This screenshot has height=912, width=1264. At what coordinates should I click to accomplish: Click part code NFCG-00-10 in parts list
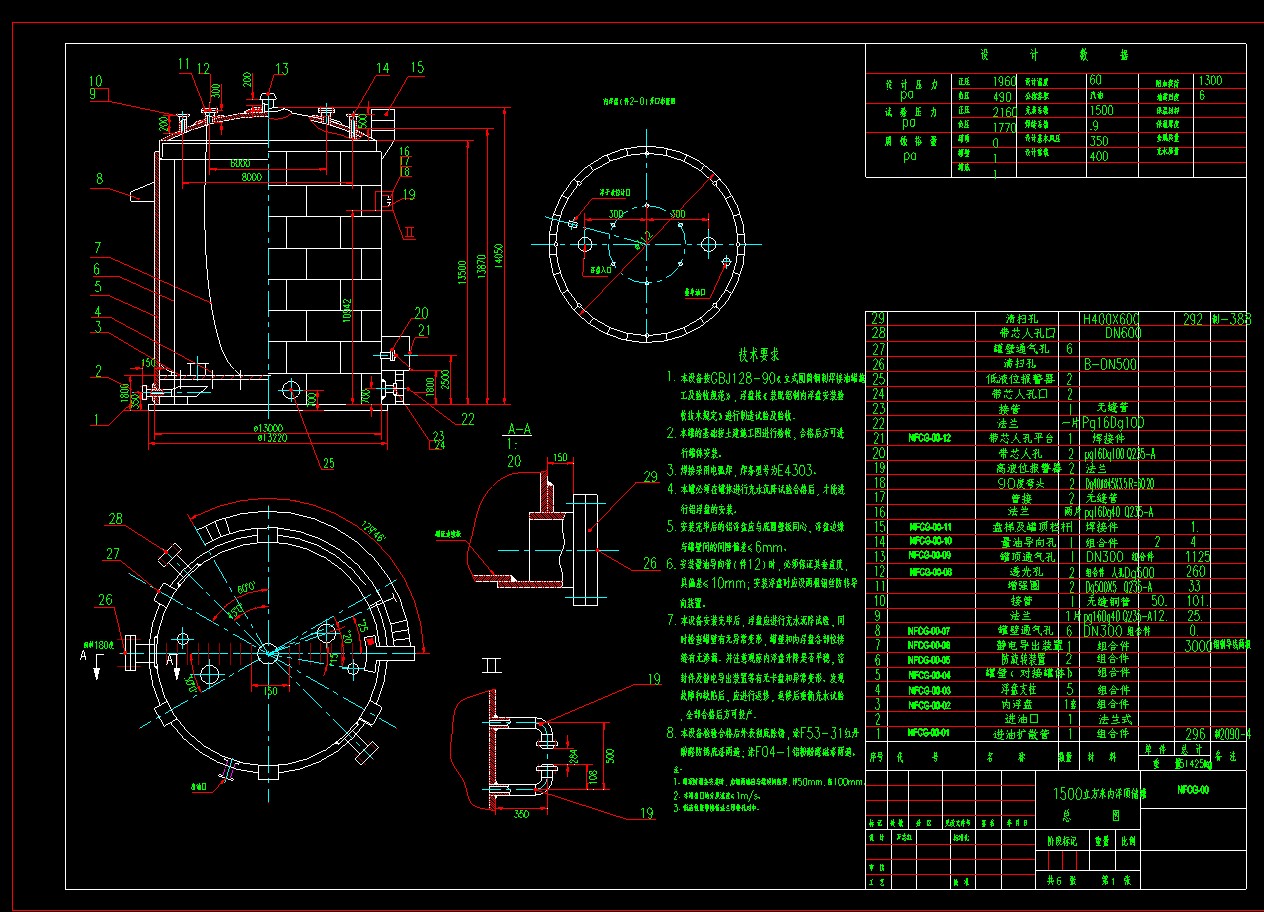(x=930, y=540)
